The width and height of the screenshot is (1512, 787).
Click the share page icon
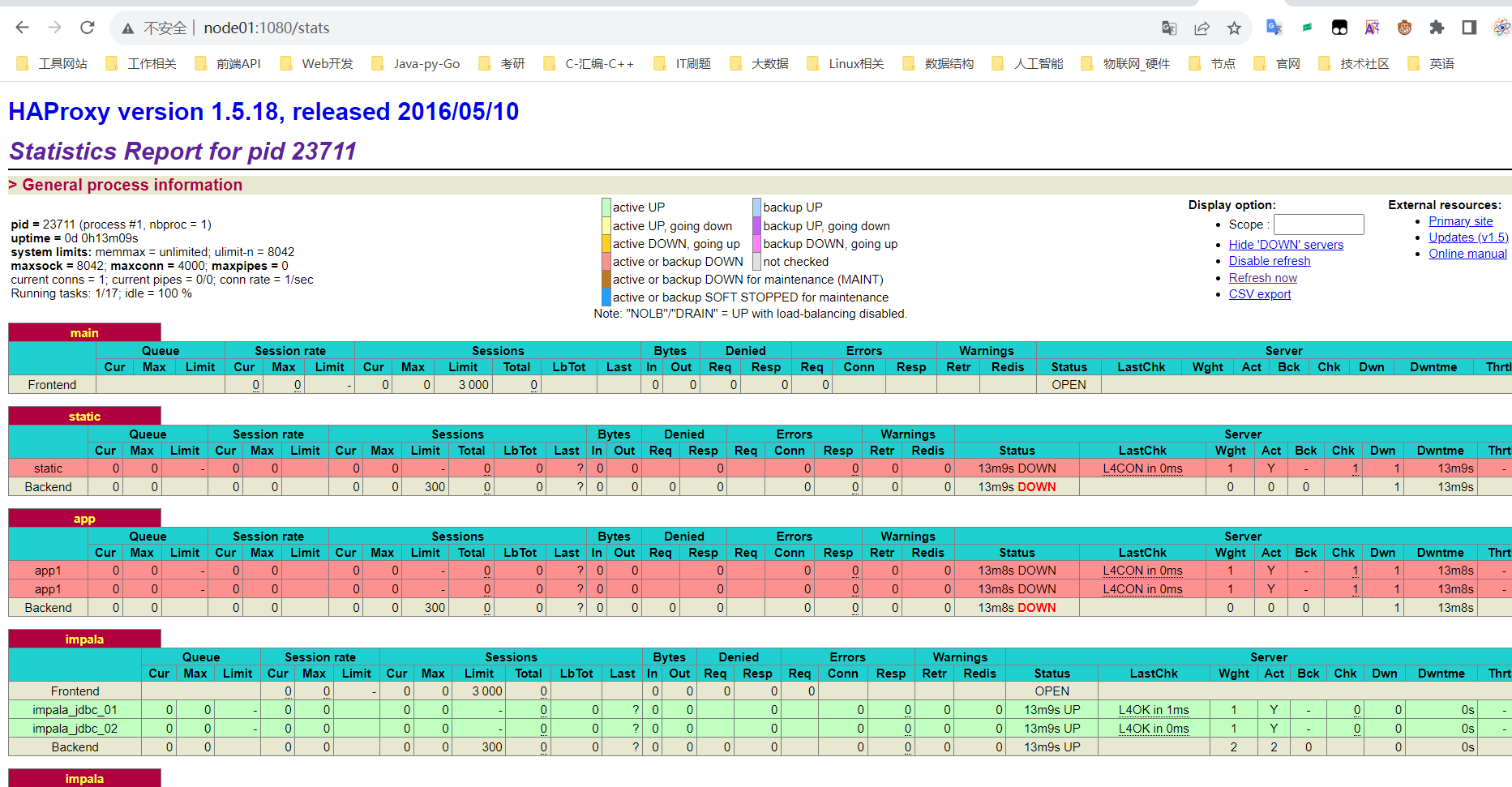tap(1201, 28)
